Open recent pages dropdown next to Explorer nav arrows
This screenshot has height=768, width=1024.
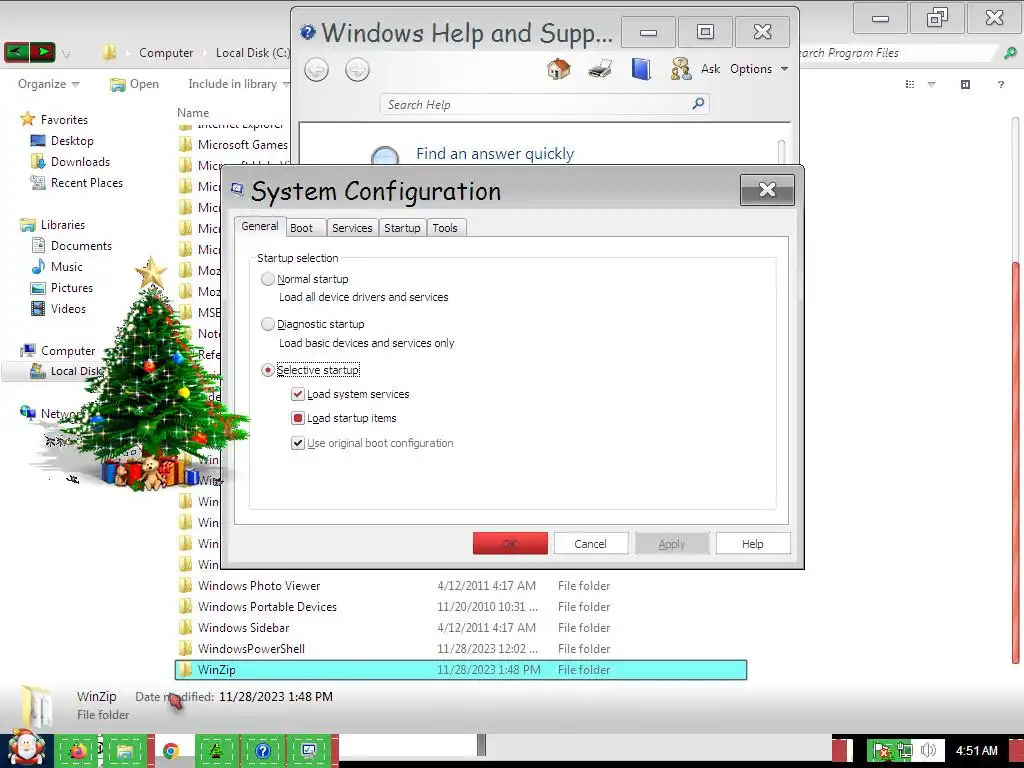pyautogui.click(x=66, y=54)
